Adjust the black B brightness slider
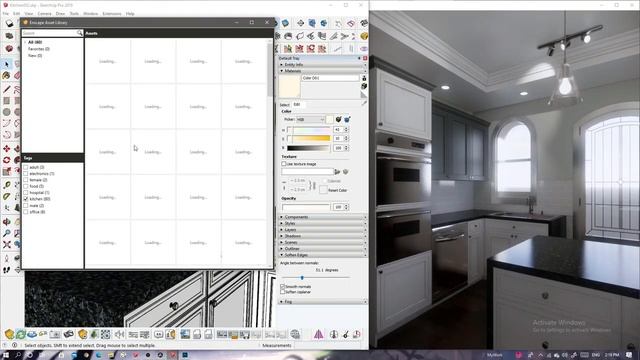 click(x=309, y=148)
